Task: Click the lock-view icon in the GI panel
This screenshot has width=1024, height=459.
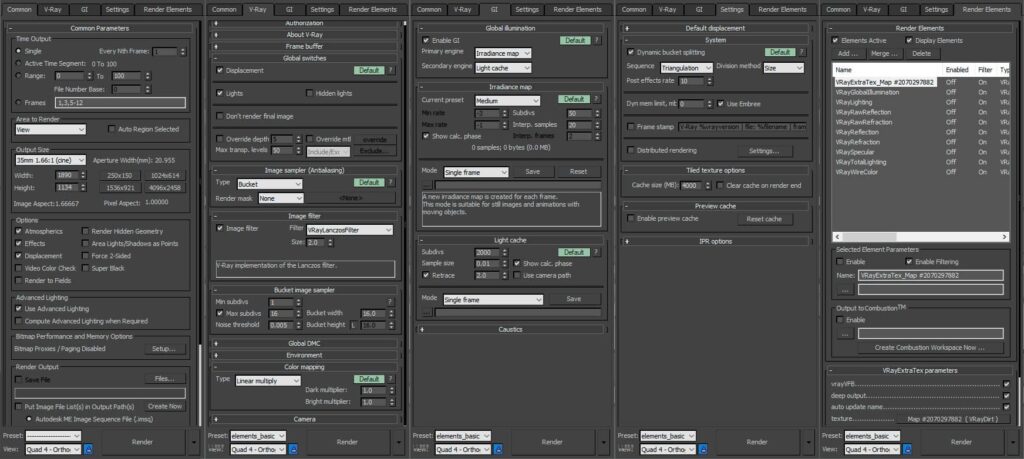Action: point(498,449)
